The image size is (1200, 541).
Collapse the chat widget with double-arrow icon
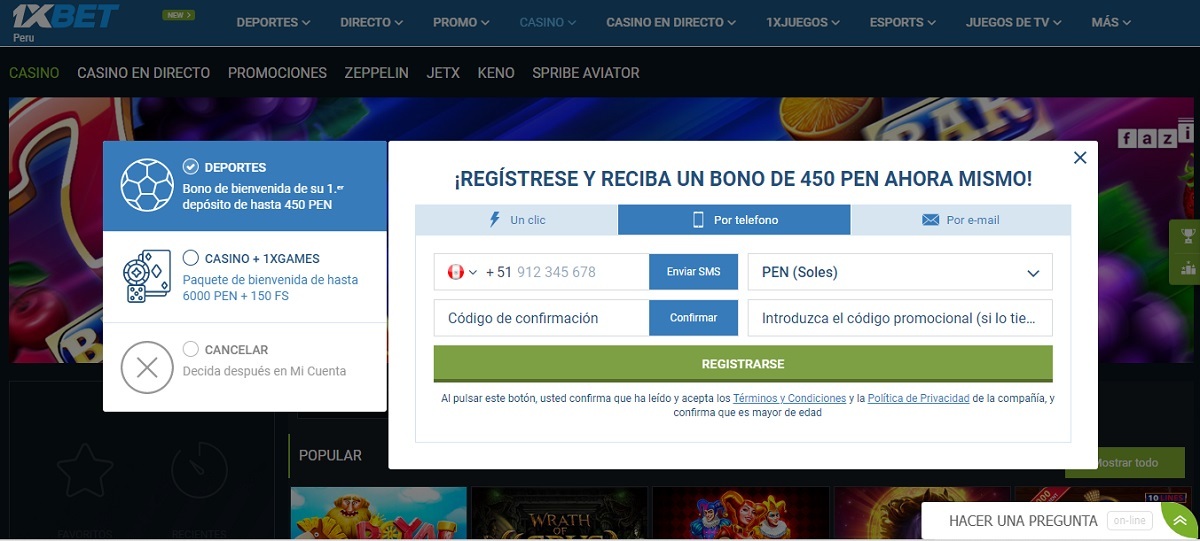1181,522
